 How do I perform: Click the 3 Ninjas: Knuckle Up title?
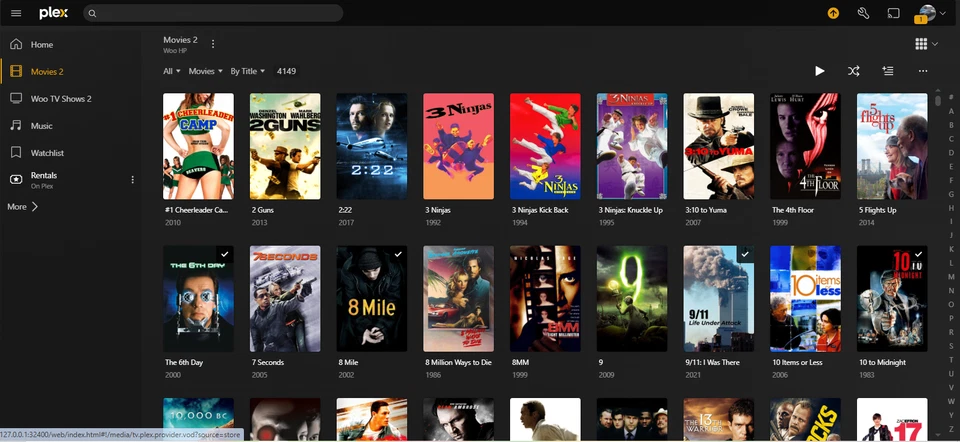[631, 210]
